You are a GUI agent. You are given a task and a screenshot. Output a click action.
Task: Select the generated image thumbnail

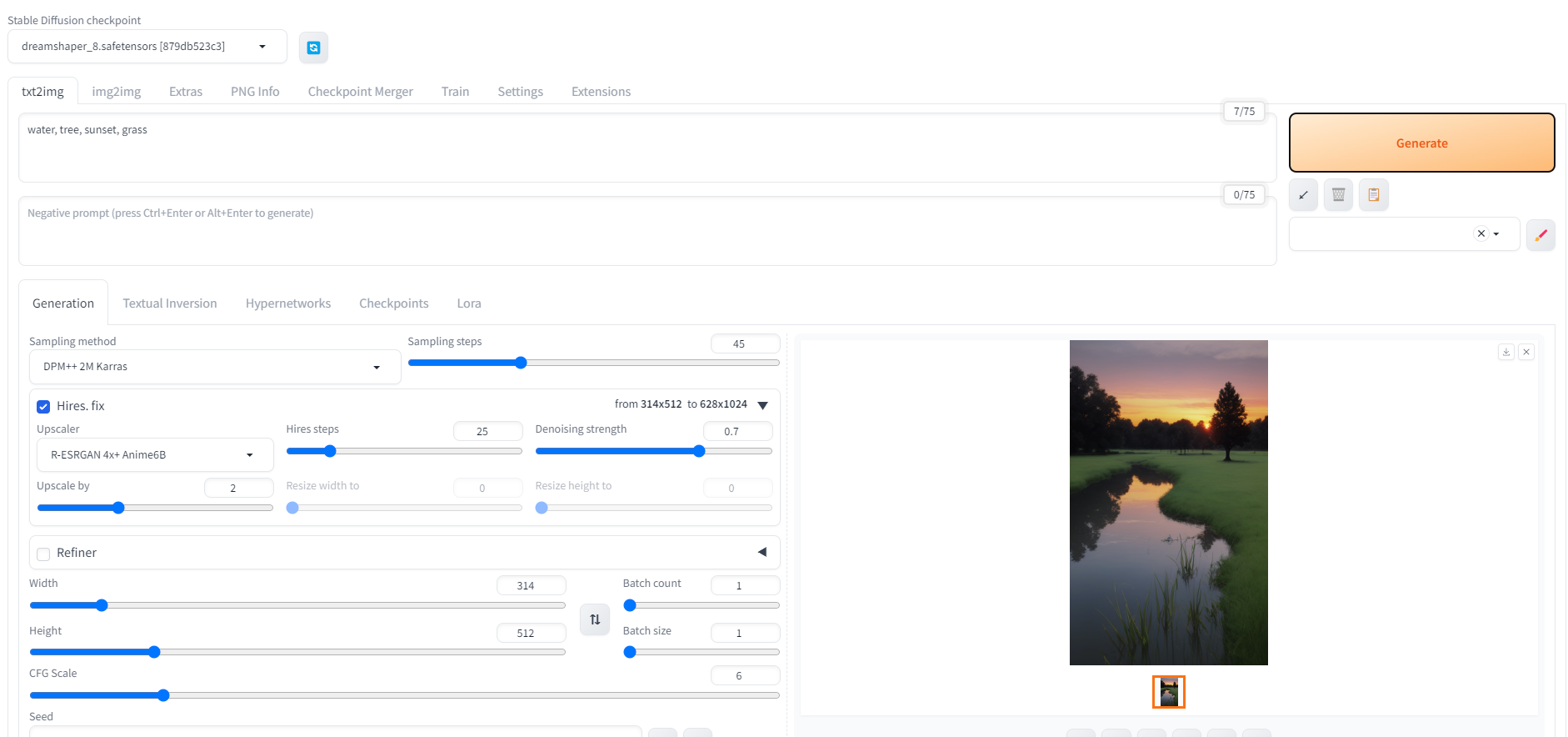[x=1169, y=692]
